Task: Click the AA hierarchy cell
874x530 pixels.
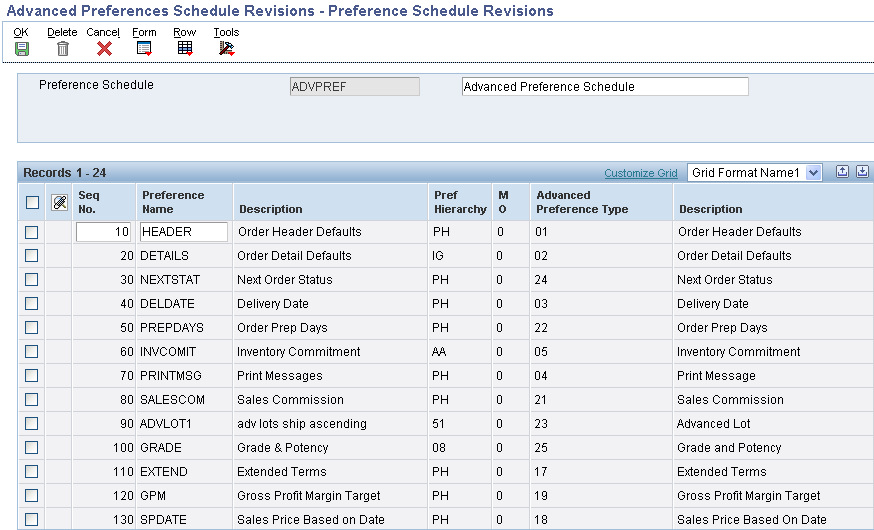Action: coord(460,352)
